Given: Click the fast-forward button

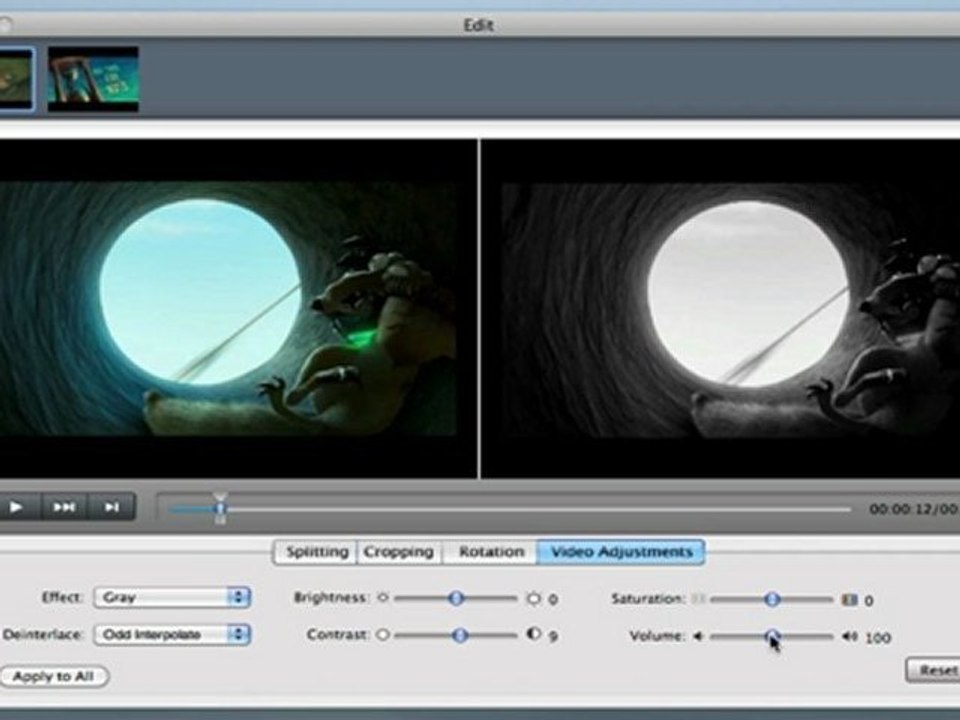Looking at the screenshot, I should pyautogui.click(x=64, y=507).
